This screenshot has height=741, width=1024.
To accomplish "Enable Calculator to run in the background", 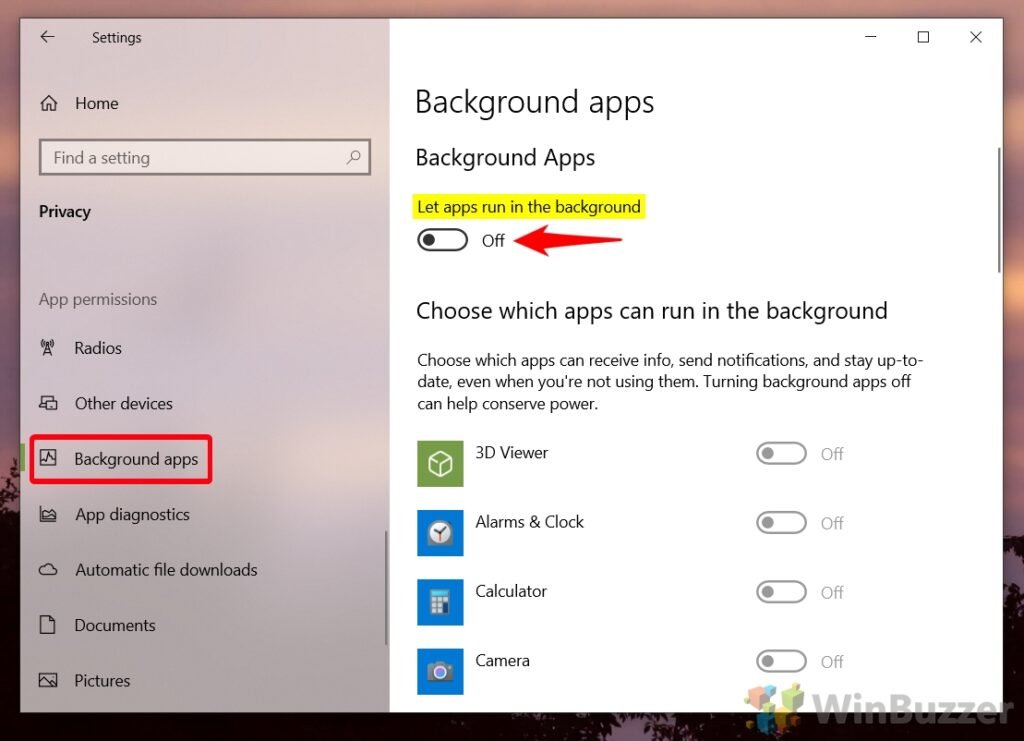I will click(781, 592).
